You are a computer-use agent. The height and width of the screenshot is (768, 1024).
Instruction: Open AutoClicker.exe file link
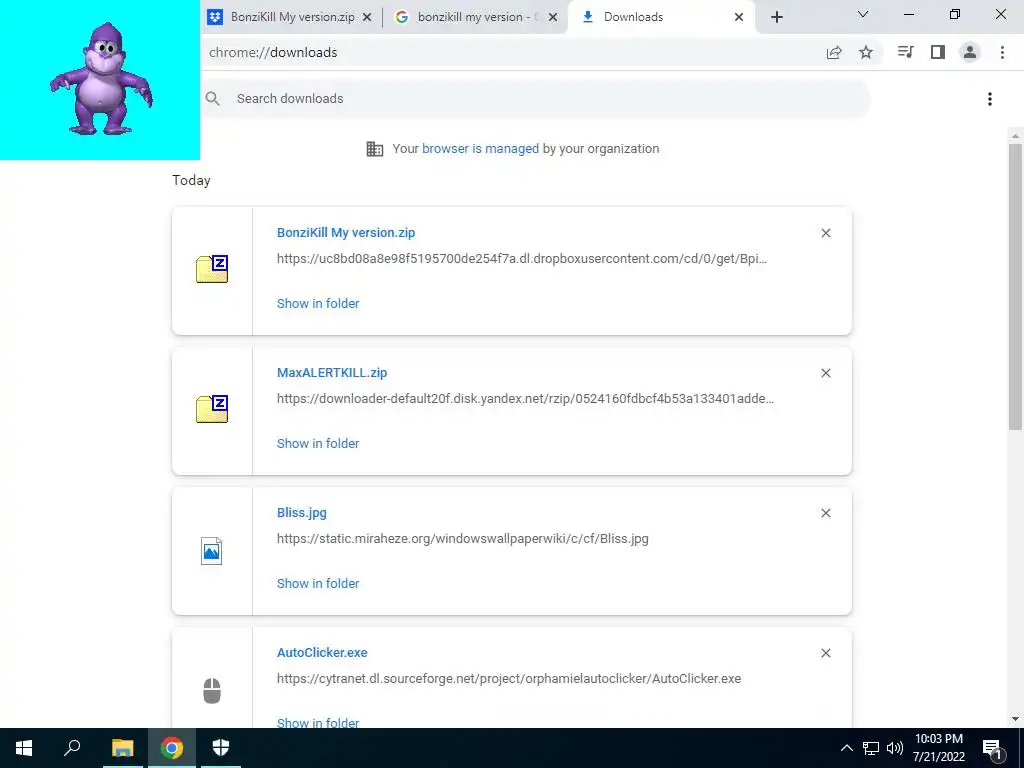pyautogui.click(x=322, y=652)
